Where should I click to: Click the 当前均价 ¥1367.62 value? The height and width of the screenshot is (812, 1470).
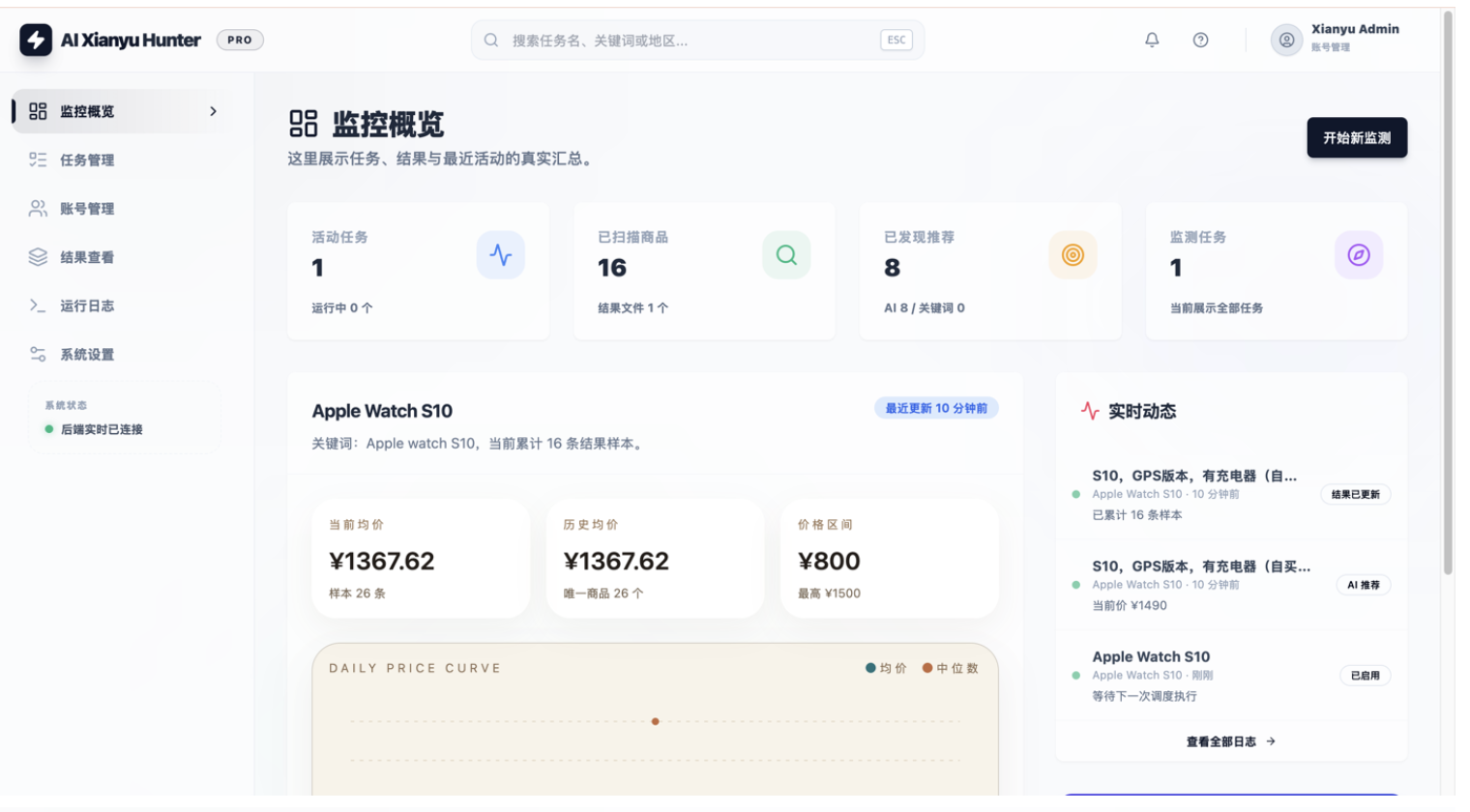pos(382,561)
